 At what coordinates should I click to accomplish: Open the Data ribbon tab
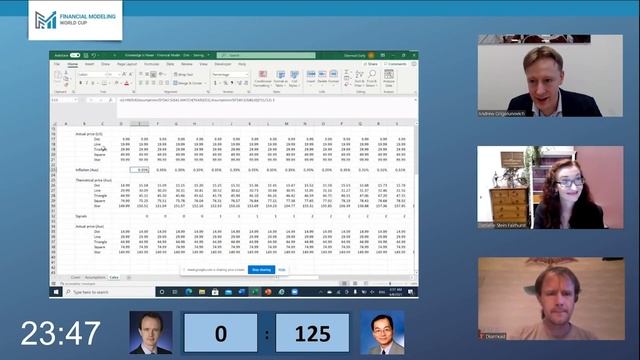click(170, 64)
